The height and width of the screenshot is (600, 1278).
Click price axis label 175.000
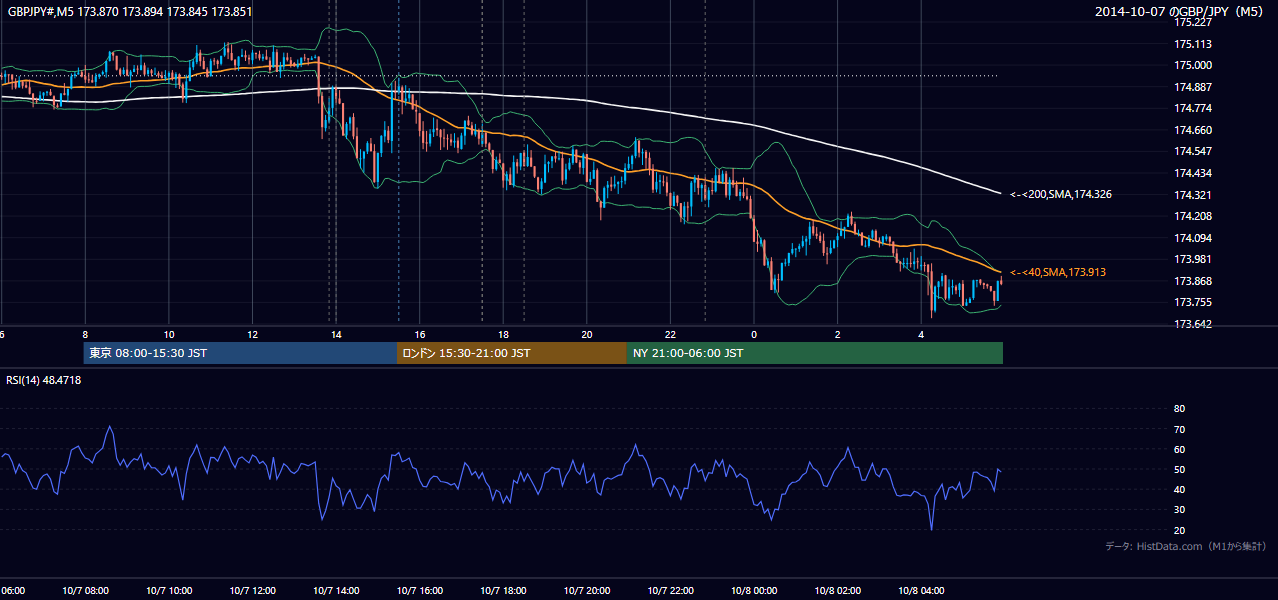[x=1193, y=65]
